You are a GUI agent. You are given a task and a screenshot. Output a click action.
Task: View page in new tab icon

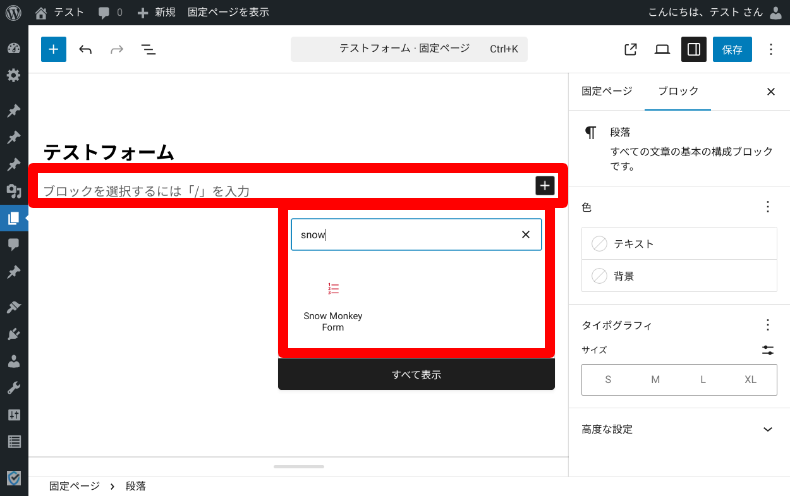click(630, 49)
